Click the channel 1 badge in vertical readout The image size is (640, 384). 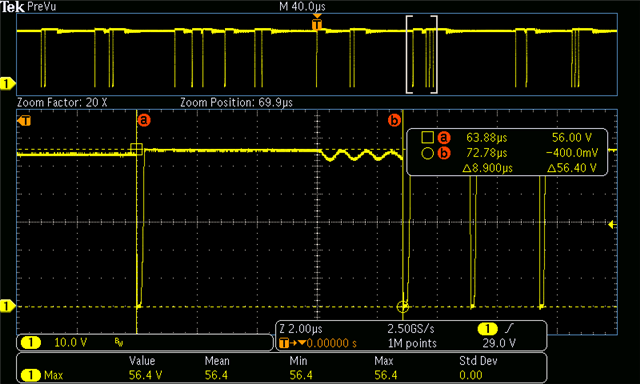click(31, 342)
